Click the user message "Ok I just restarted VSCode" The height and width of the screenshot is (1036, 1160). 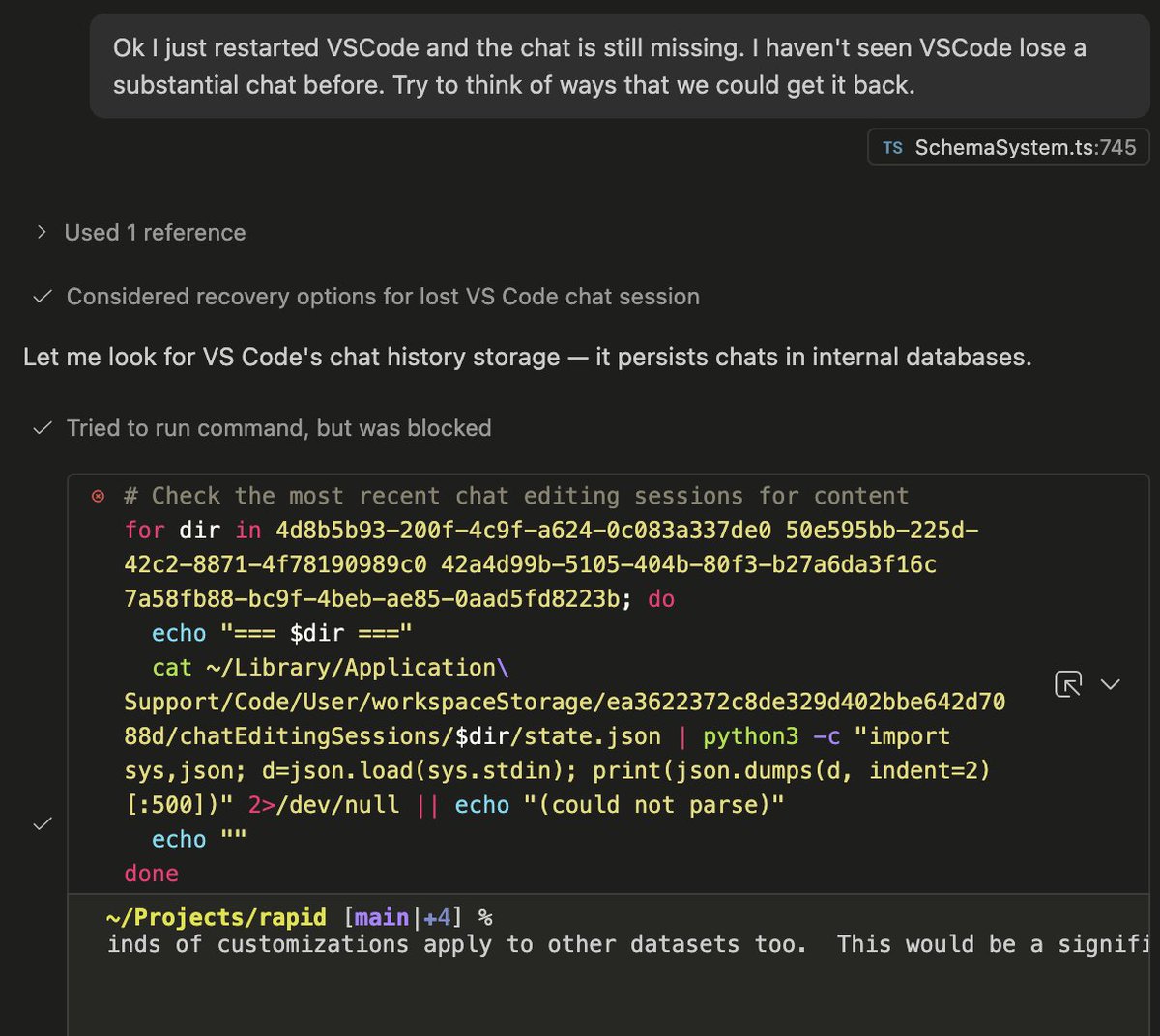click(x=620, y=67)
